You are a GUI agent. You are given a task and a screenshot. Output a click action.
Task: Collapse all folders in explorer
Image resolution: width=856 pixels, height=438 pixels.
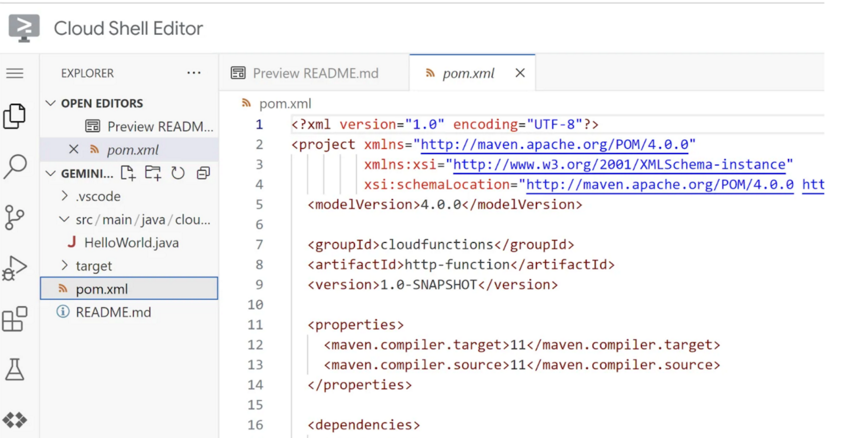203,173
